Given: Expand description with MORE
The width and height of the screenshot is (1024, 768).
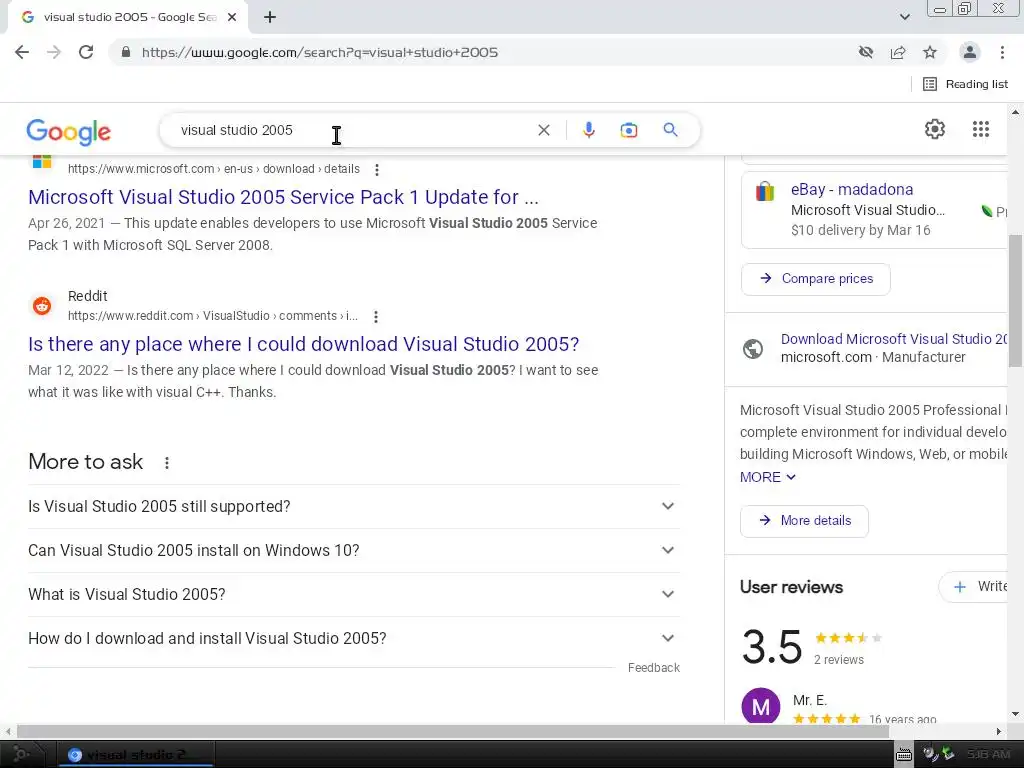Looking at the screenshot, I should point(768,477).
